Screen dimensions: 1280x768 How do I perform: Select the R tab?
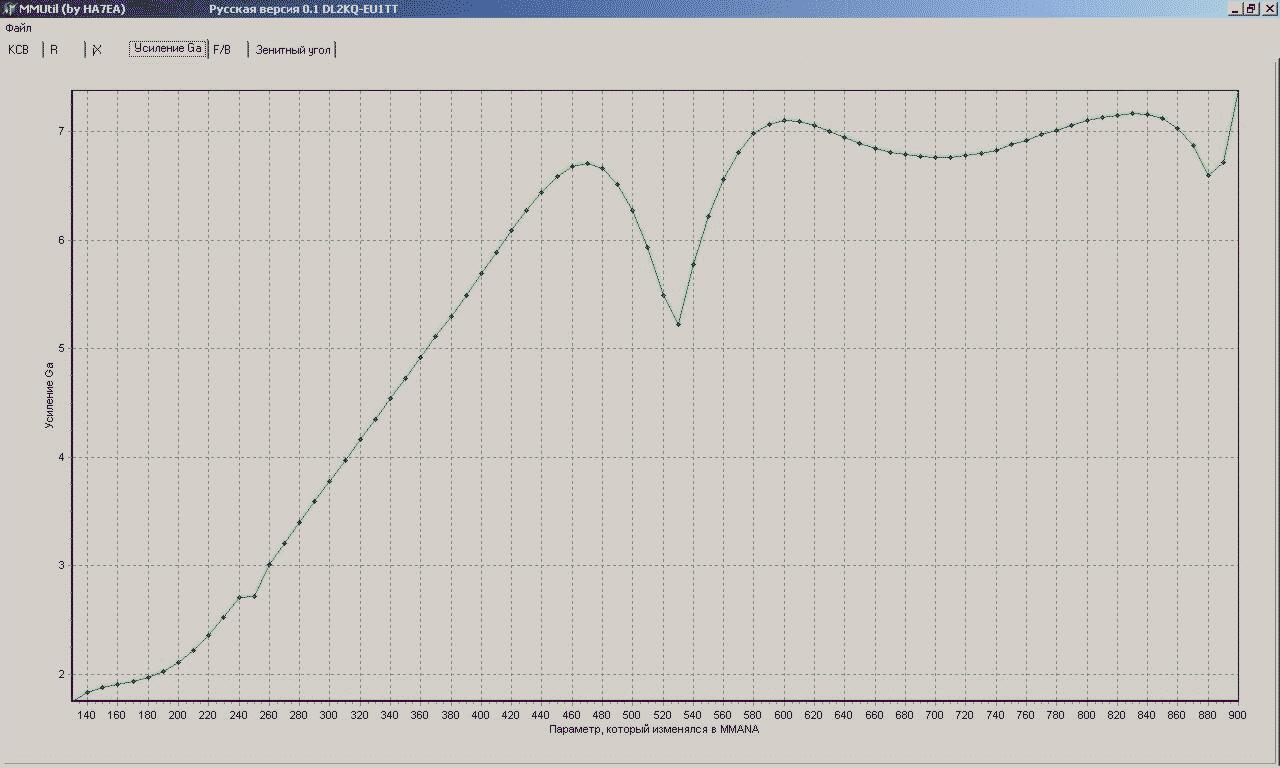click(x=55, y=49)
